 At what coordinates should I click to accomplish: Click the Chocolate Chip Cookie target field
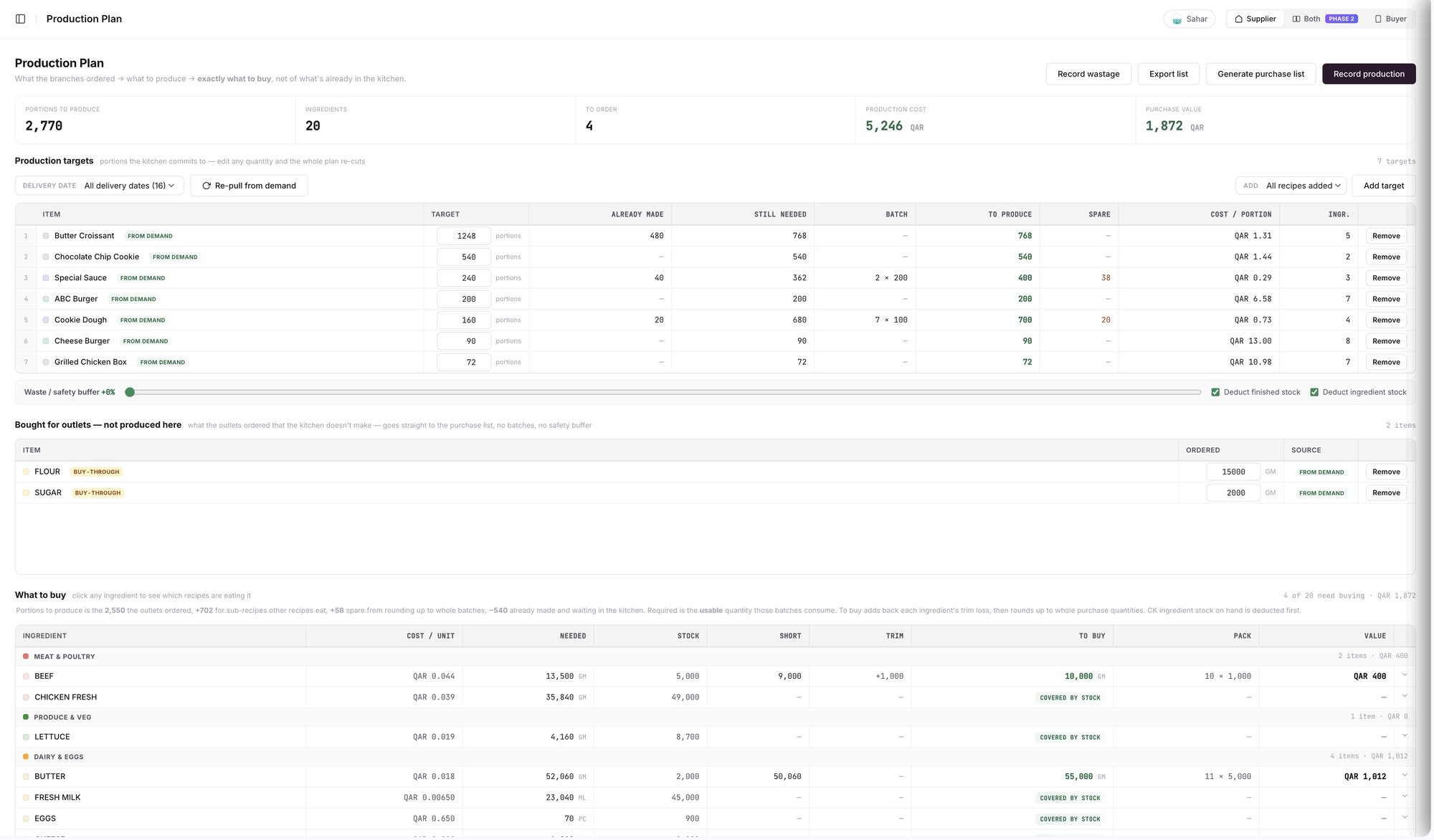coord(464,257)
